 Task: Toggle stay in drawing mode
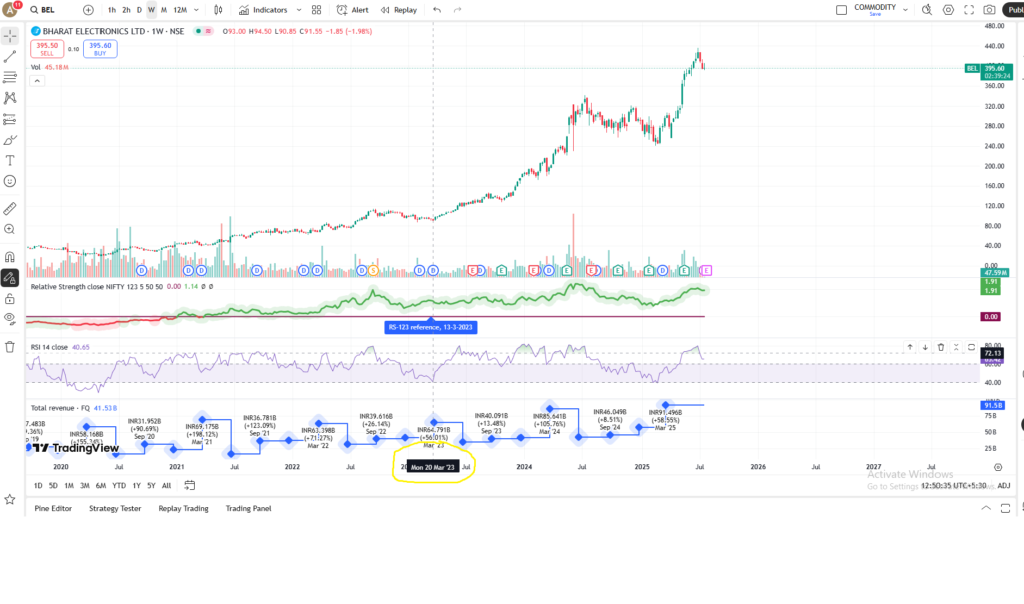pyautogui.click(x=10, y=278)
